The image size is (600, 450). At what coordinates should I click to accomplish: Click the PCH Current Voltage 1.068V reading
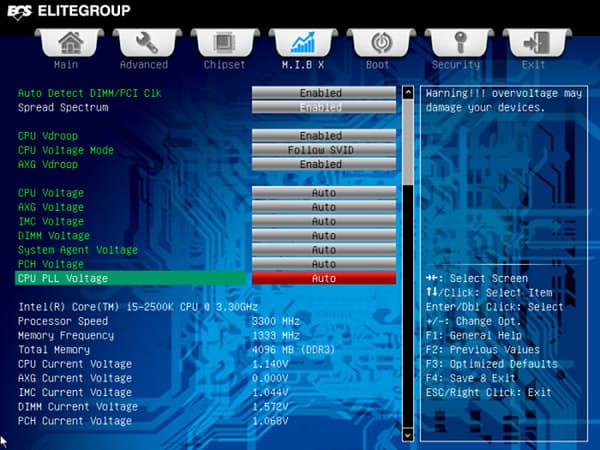[270, 421]
